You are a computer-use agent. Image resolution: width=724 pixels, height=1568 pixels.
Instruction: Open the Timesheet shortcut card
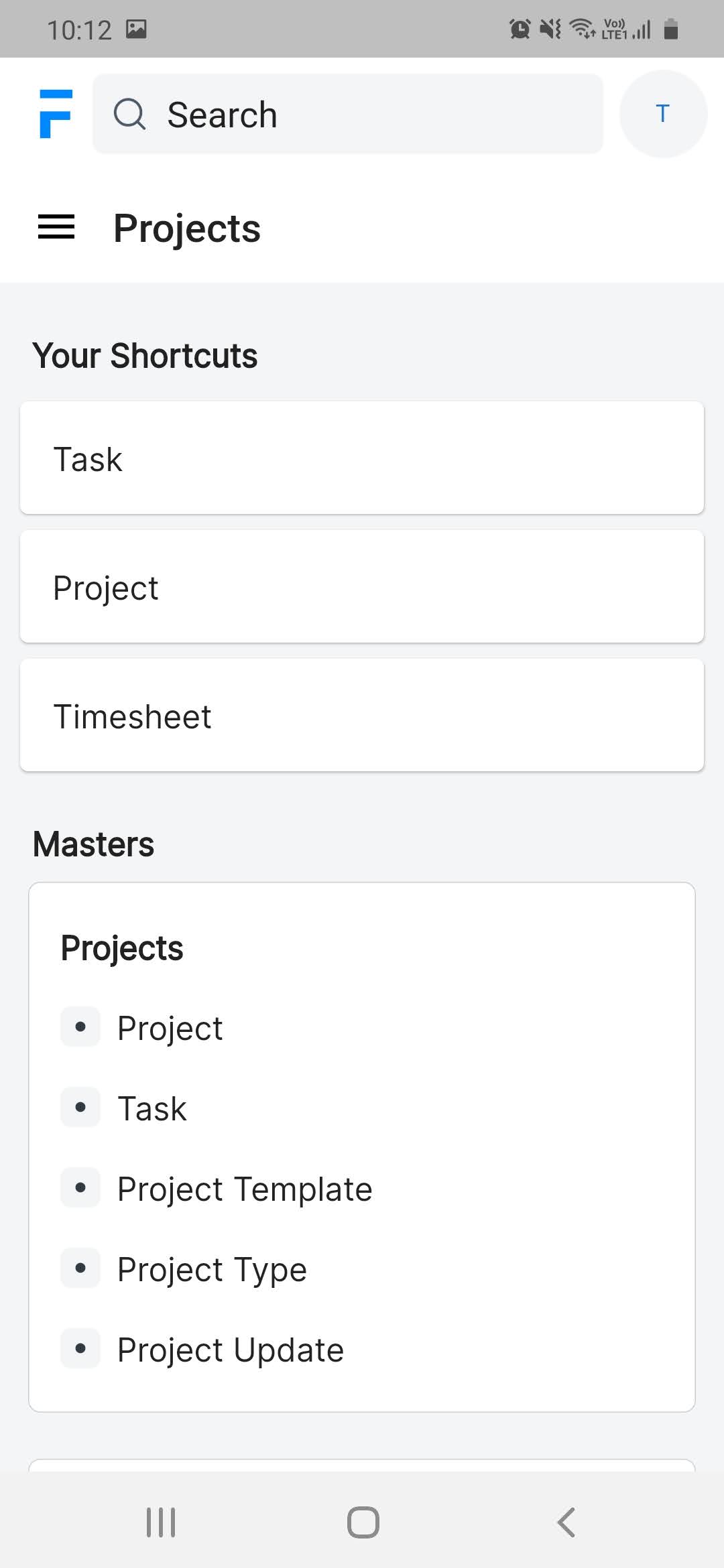[362, 715]
